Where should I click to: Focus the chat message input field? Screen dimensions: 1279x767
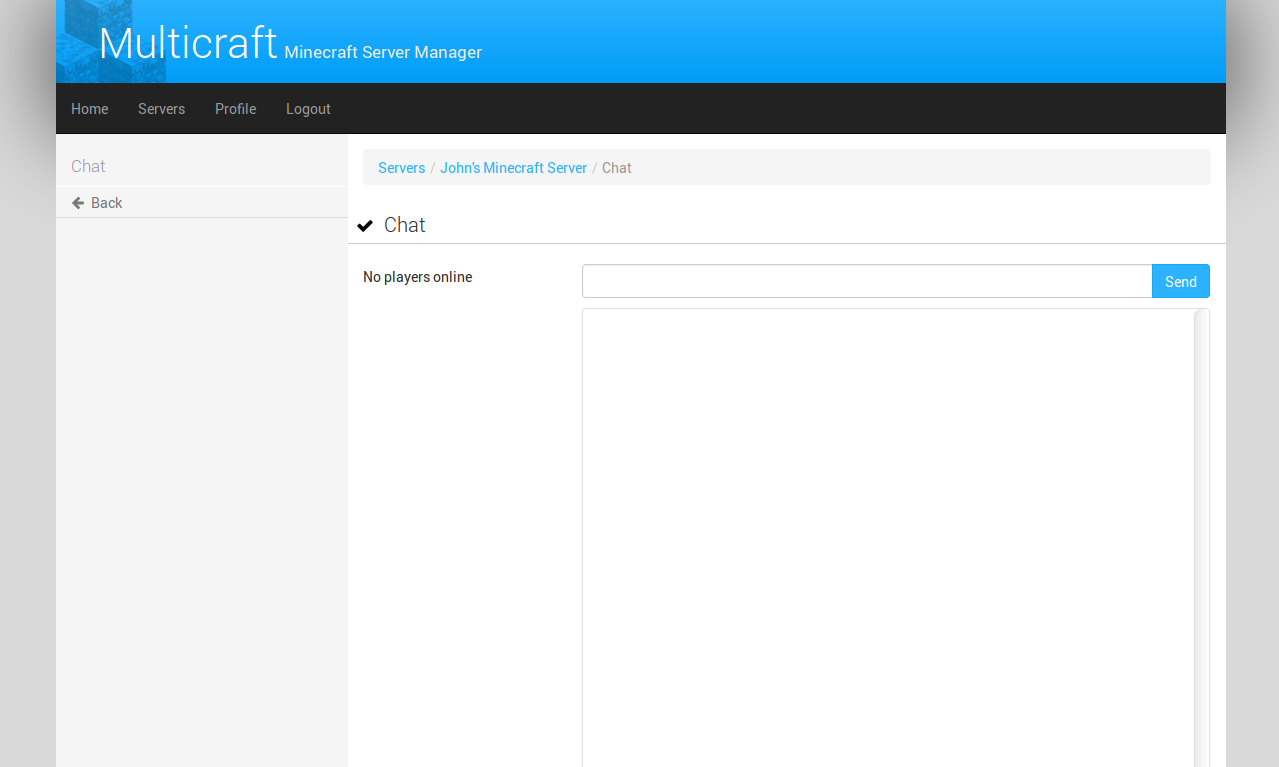867,281
